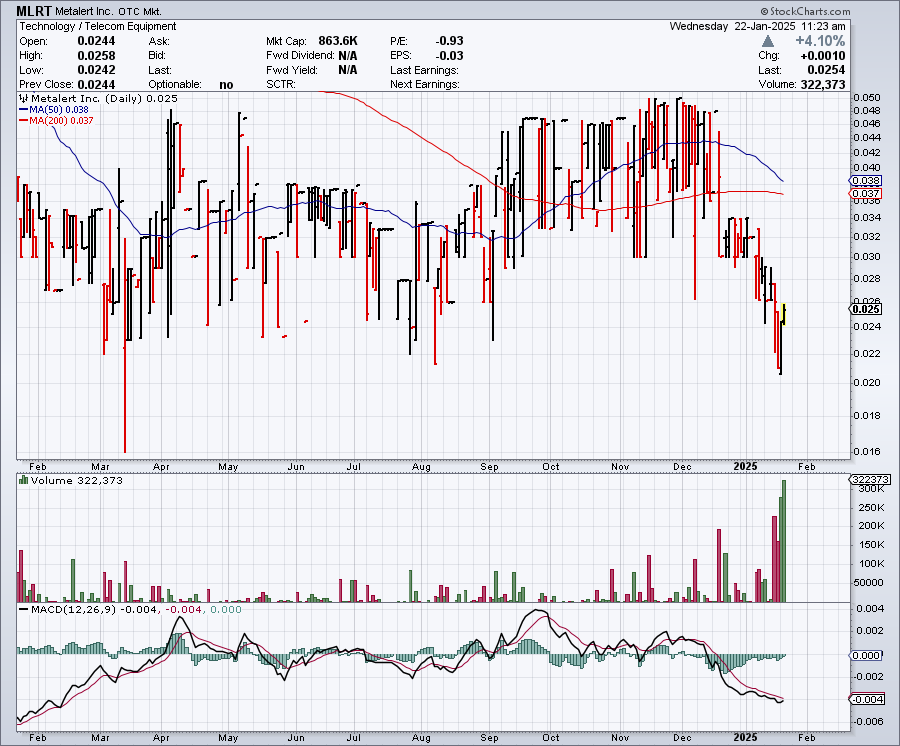Click the StockCharts.com watermark label
This screenshot has height=746, width=900.
[x=805, y=11]
